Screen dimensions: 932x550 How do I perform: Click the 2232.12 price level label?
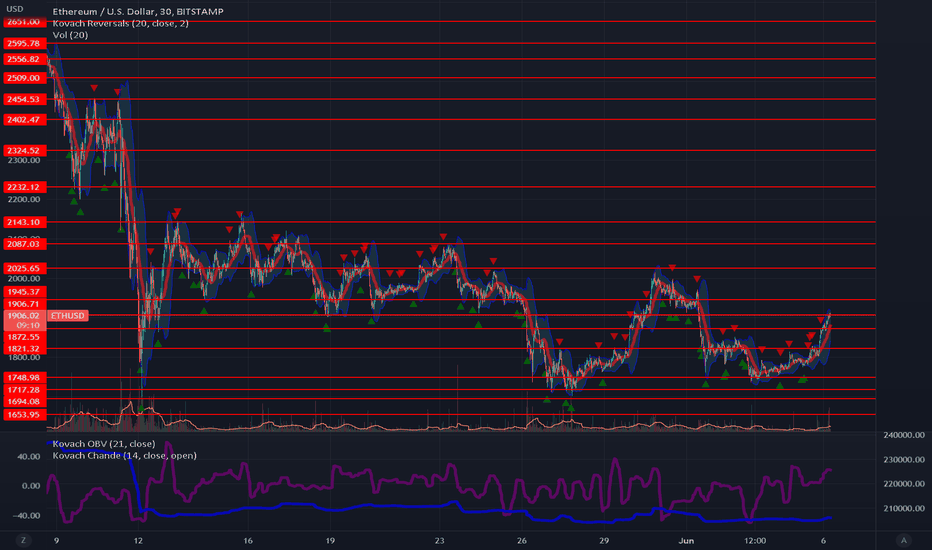point(24,187)
